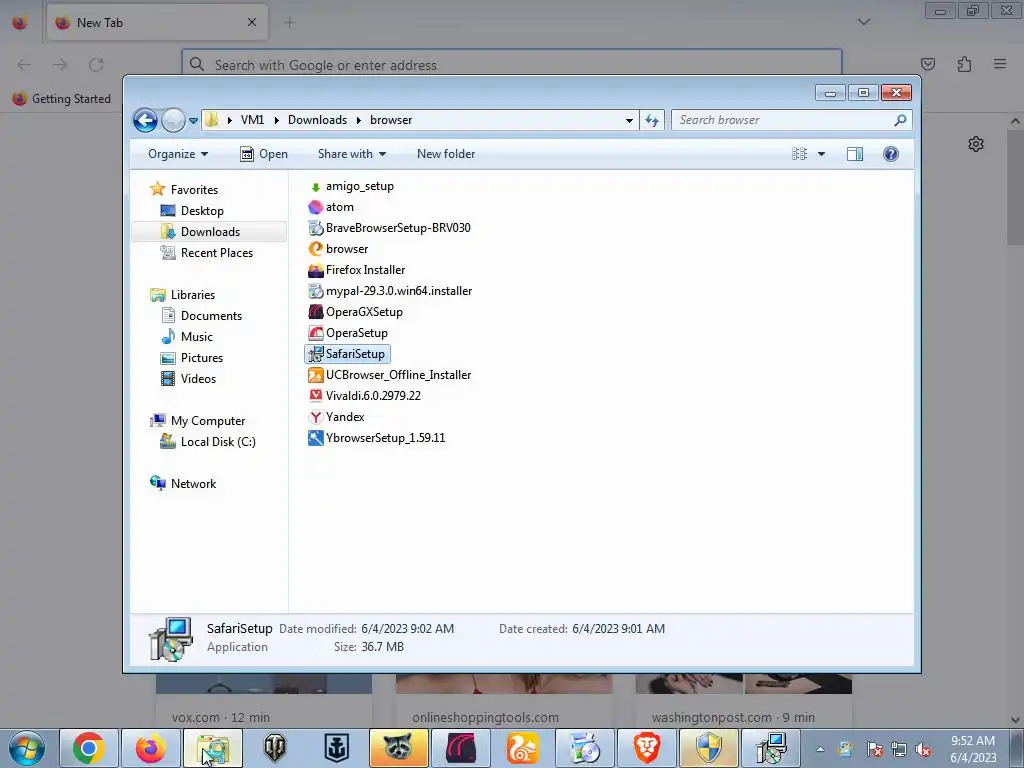Refresh the browser folder view

652,120
